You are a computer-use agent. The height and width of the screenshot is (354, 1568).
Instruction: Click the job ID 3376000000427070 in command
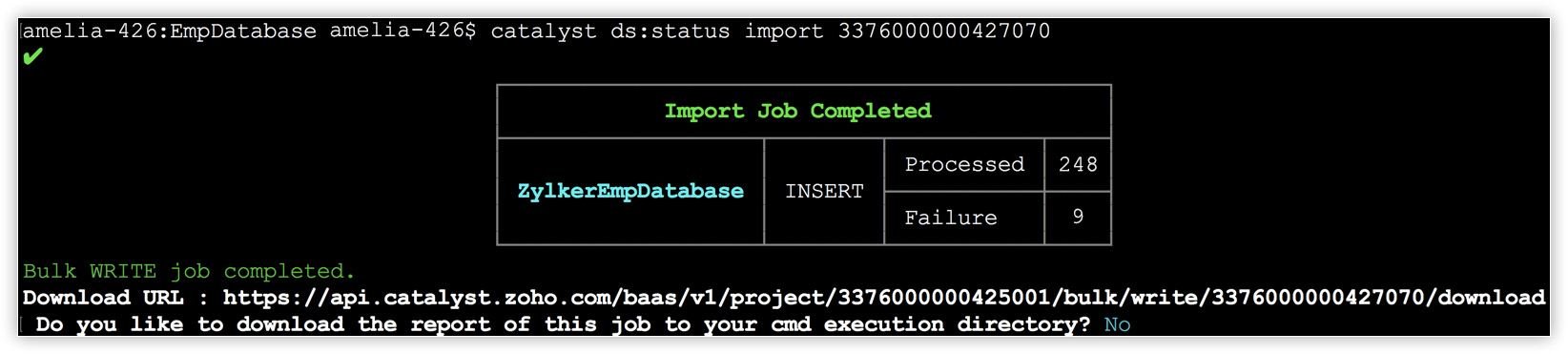(x=944, y=31)
